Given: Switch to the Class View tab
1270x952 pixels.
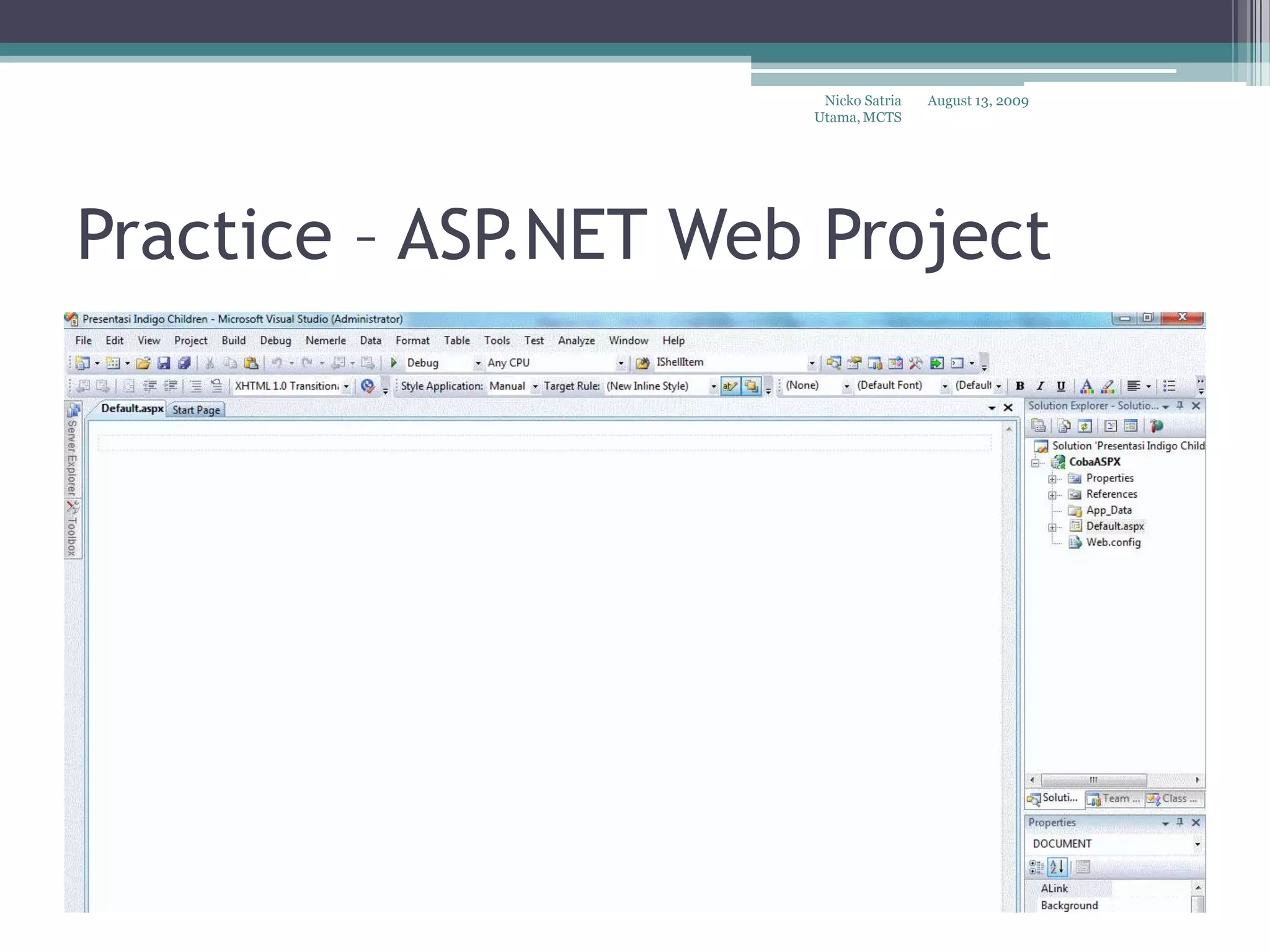Looking at the screenshot, I should [1173, 799].
